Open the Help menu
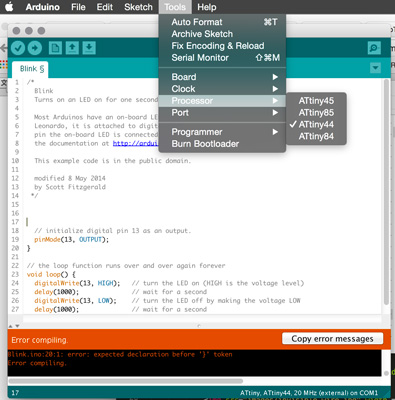 (x=207, y=7)
